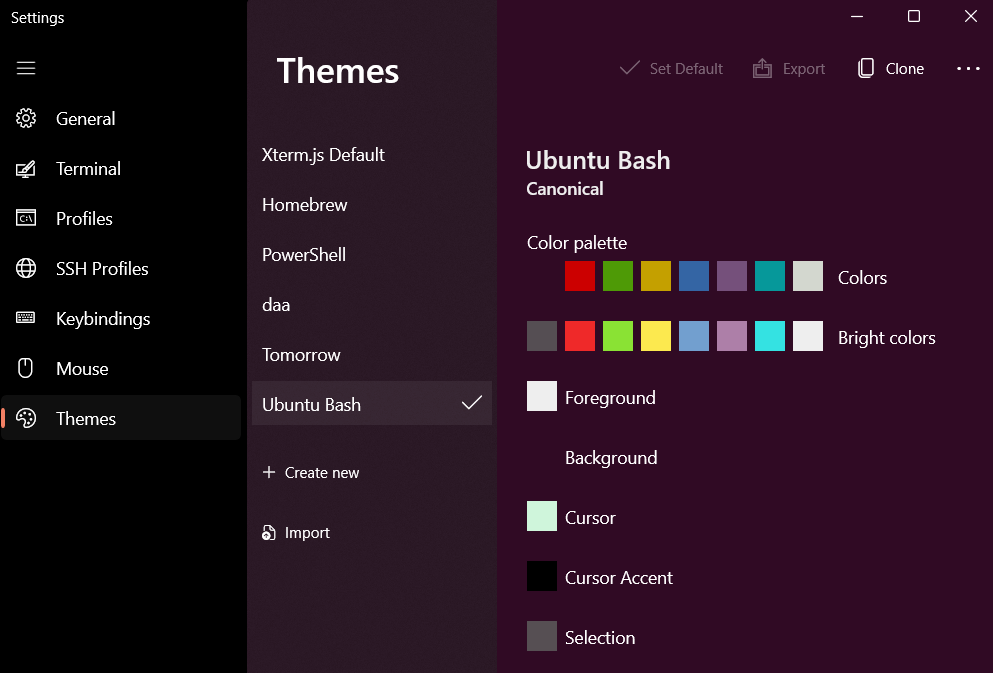Click the Keybindings keyboard icon
This screenshot has width=993, height=673.
[x=26, y=319]
